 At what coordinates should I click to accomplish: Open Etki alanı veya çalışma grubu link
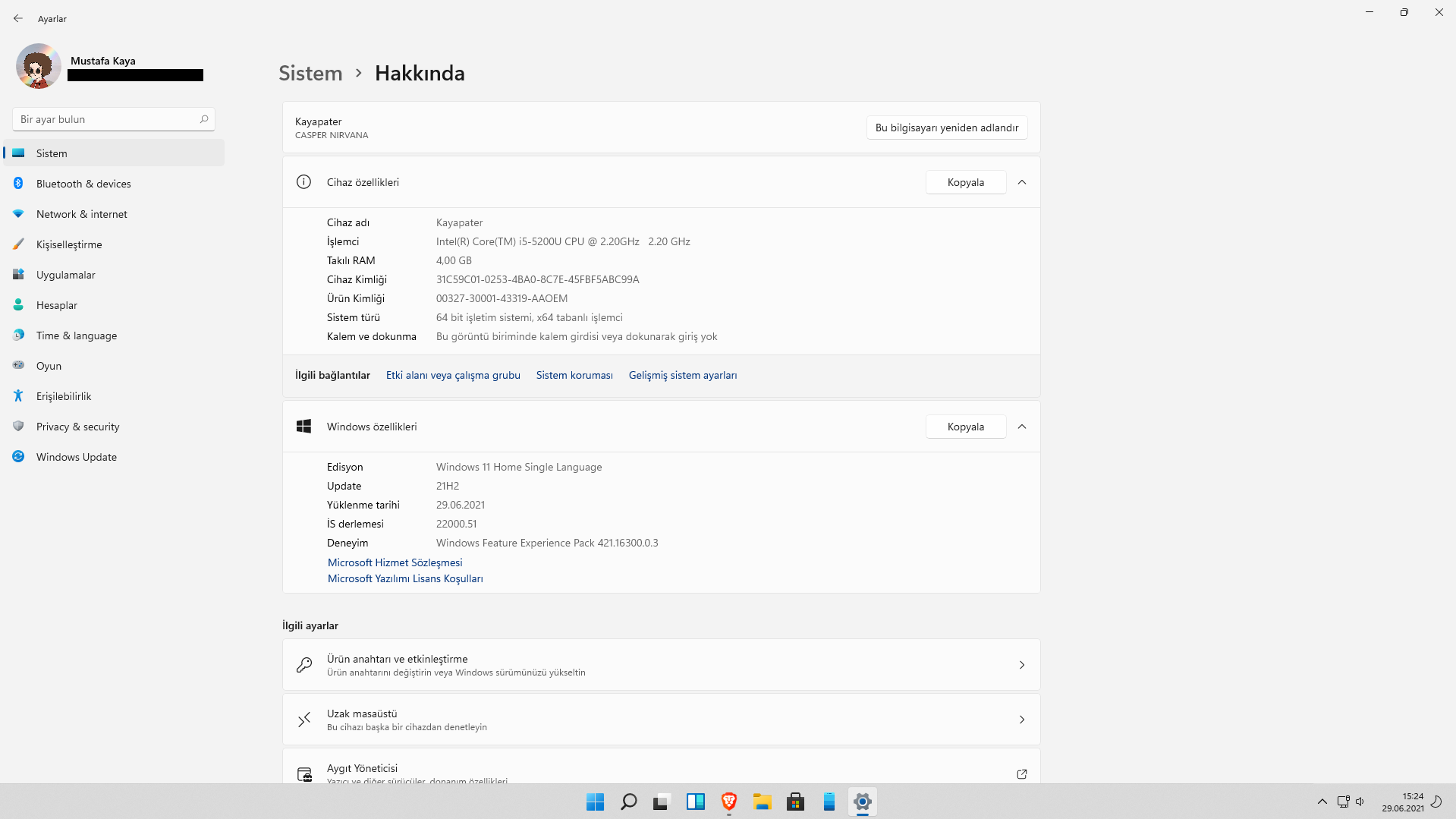(x=453, y=375)
